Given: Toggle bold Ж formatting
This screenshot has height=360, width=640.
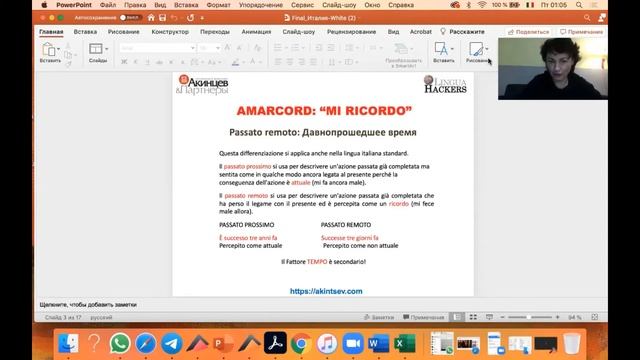Looking at the screenshot, I should 124,62.
